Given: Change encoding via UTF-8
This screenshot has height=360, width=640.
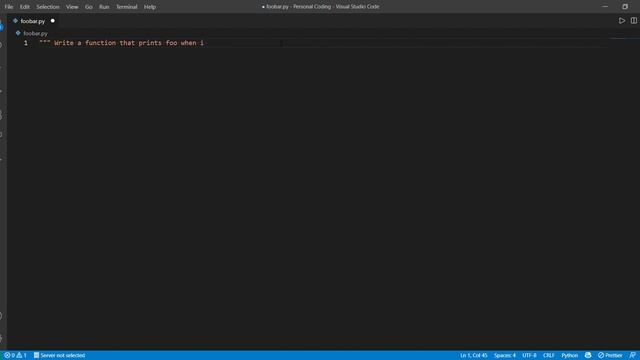Looking at the screenshot, I should [x=529, y=355].
